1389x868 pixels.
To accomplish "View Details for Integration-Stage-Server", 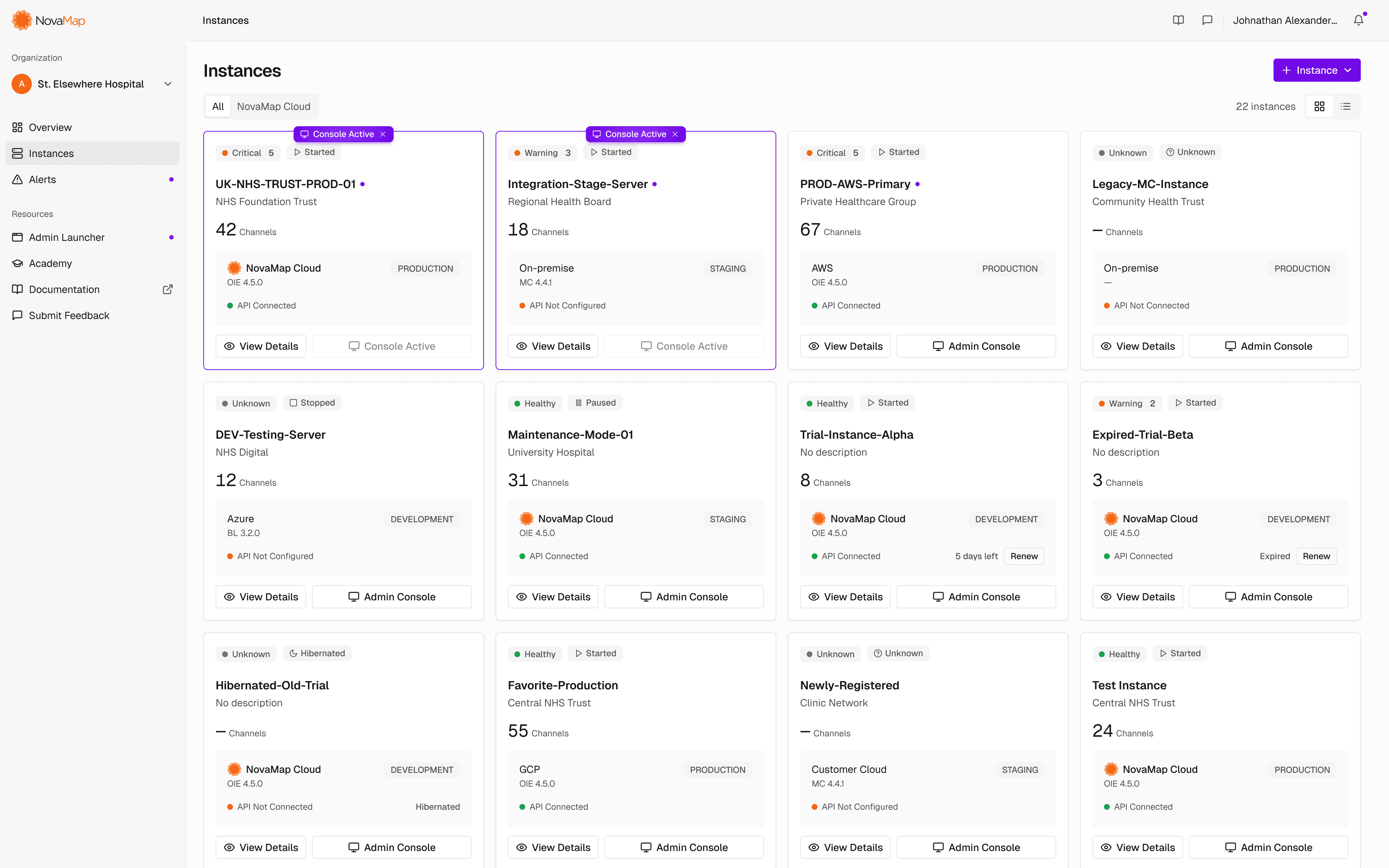I will point(553,346).
